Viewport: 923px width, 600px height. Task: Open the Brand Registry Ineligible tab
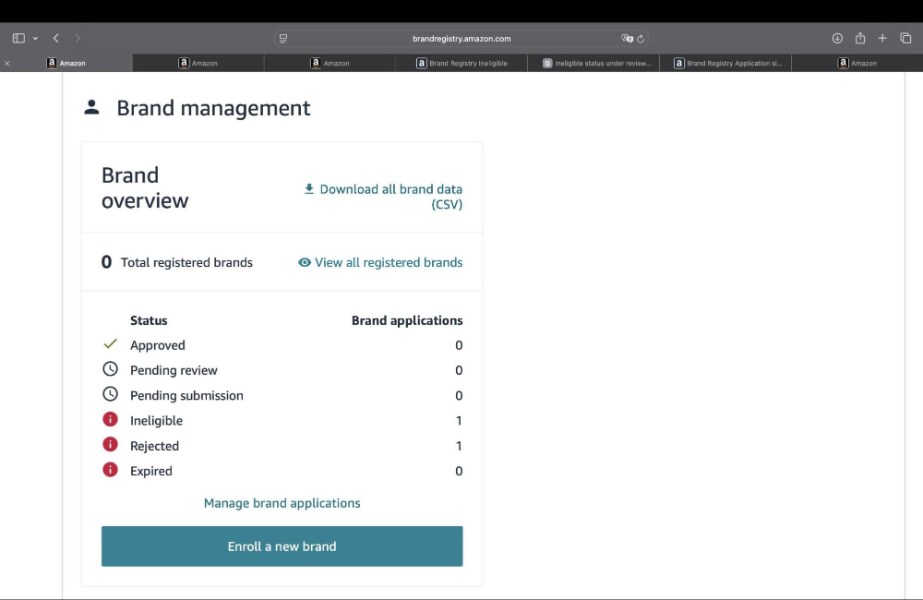point(462,63)
